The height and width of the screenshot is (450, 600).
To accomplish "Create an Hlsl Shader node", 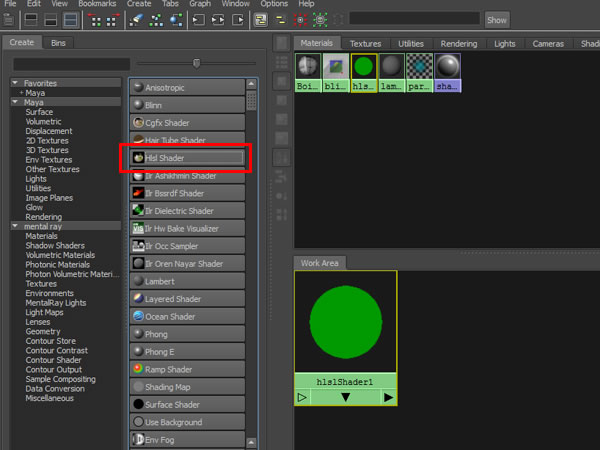I will (x=187, y=158).
